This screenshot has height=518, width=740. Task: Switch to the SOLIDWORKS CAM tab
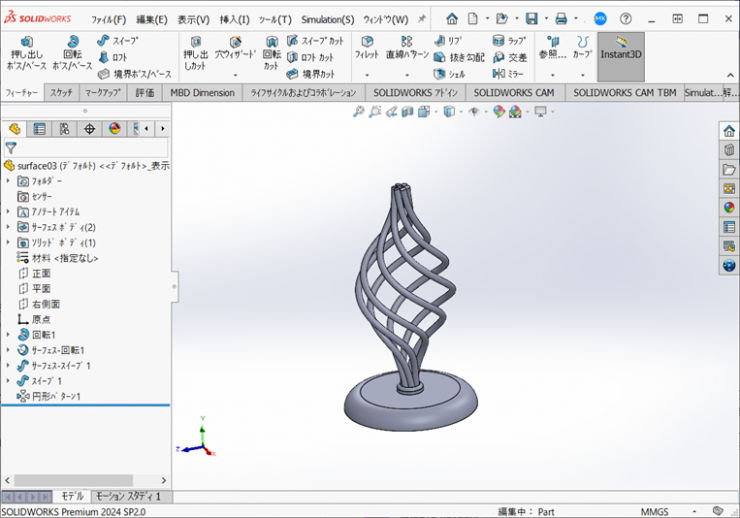(x=513, y=92)
